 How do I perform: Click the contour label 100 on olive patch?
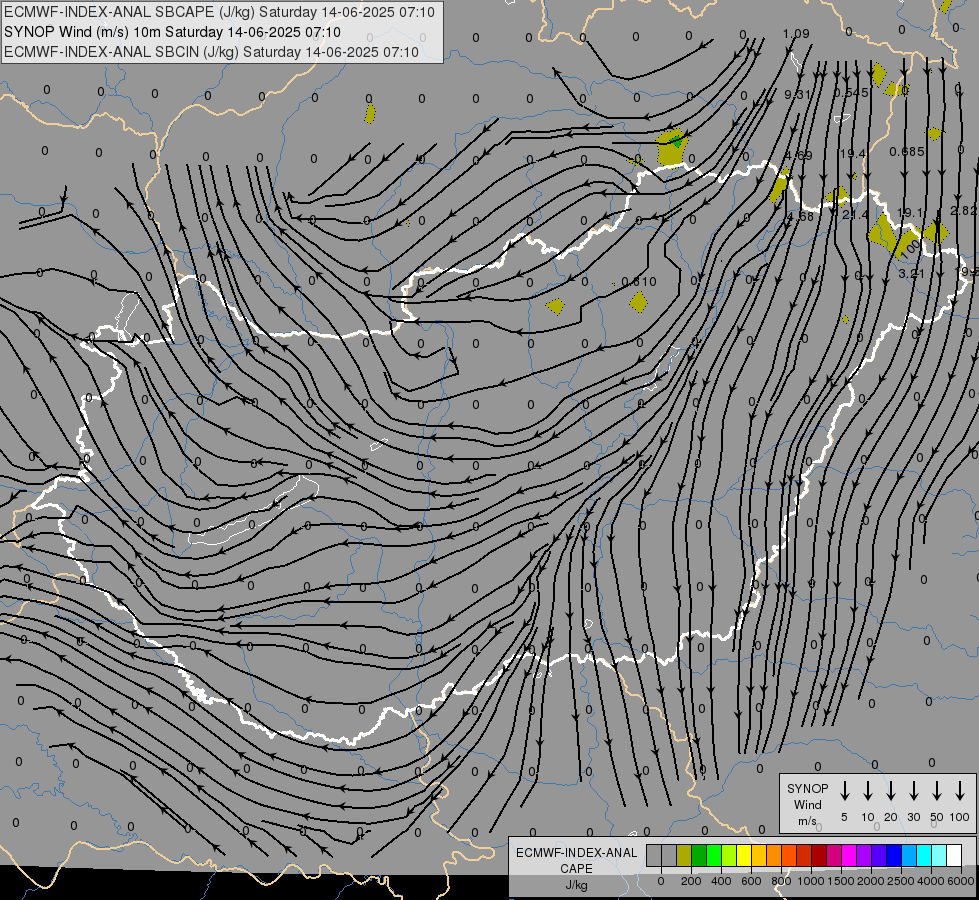click(x=911, y=247)
